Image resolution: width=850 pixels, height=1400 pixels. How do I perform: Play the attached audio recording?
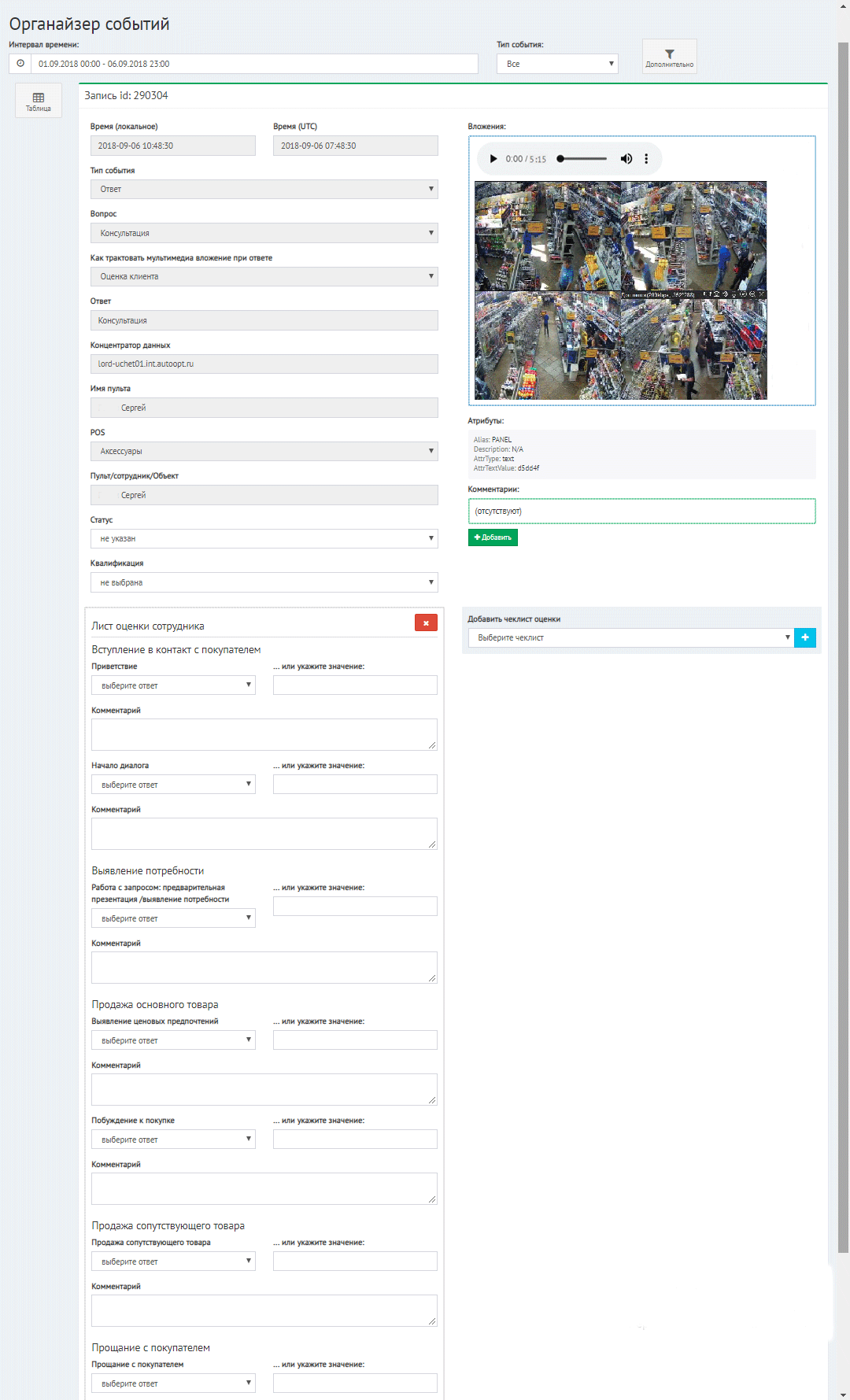pos(493,159)
